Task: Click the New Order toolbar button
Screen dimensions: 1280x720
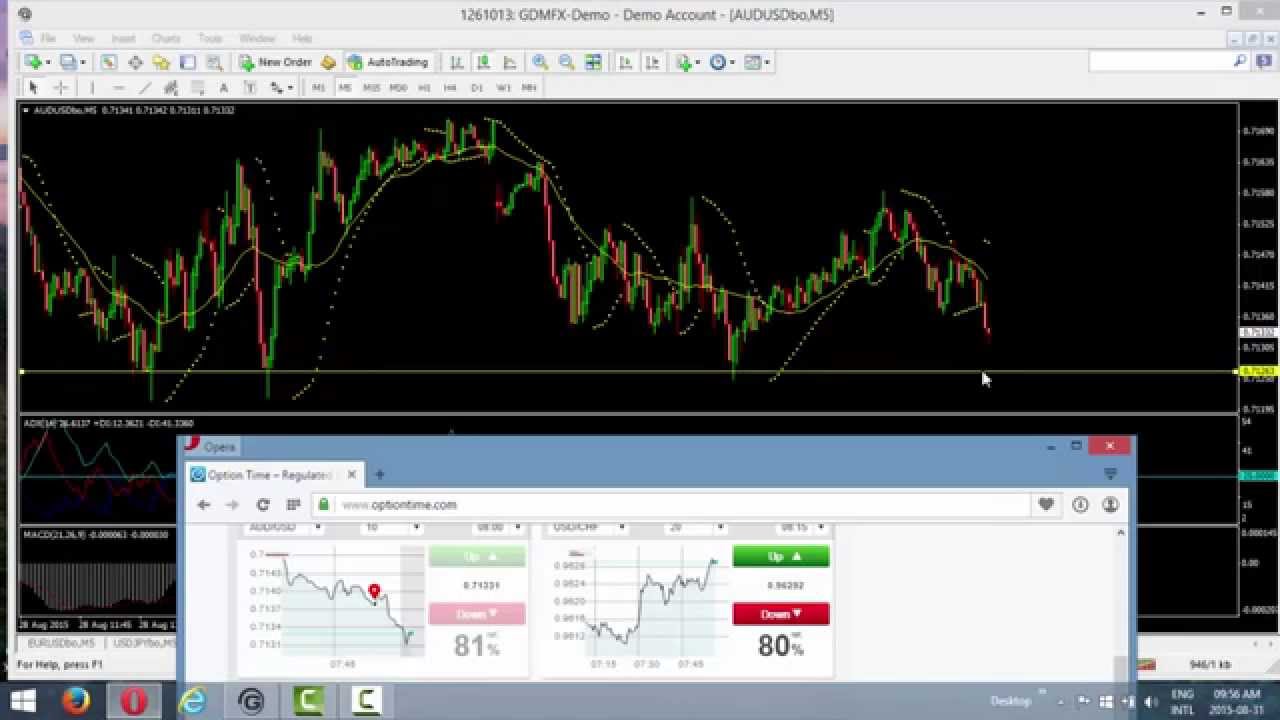Action: [275, 62]
